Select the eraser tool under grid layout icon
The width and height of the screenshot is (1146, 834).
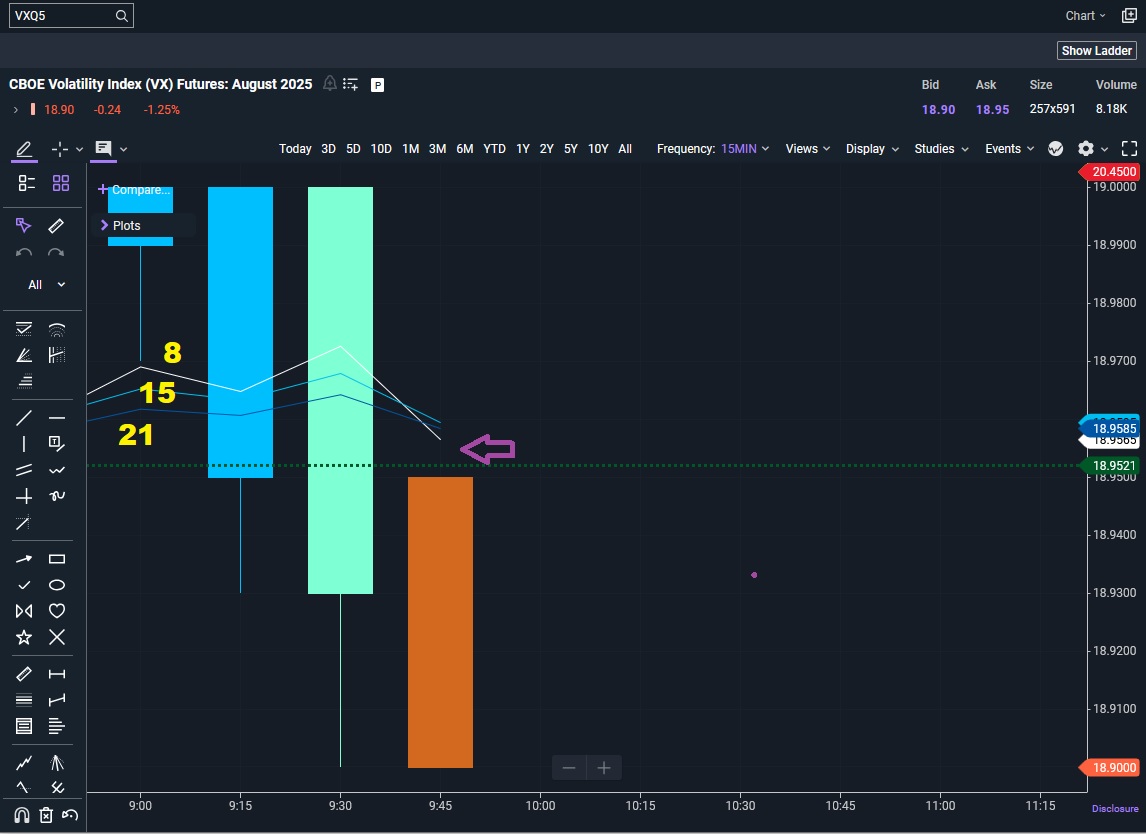click(x=56, y=226)
